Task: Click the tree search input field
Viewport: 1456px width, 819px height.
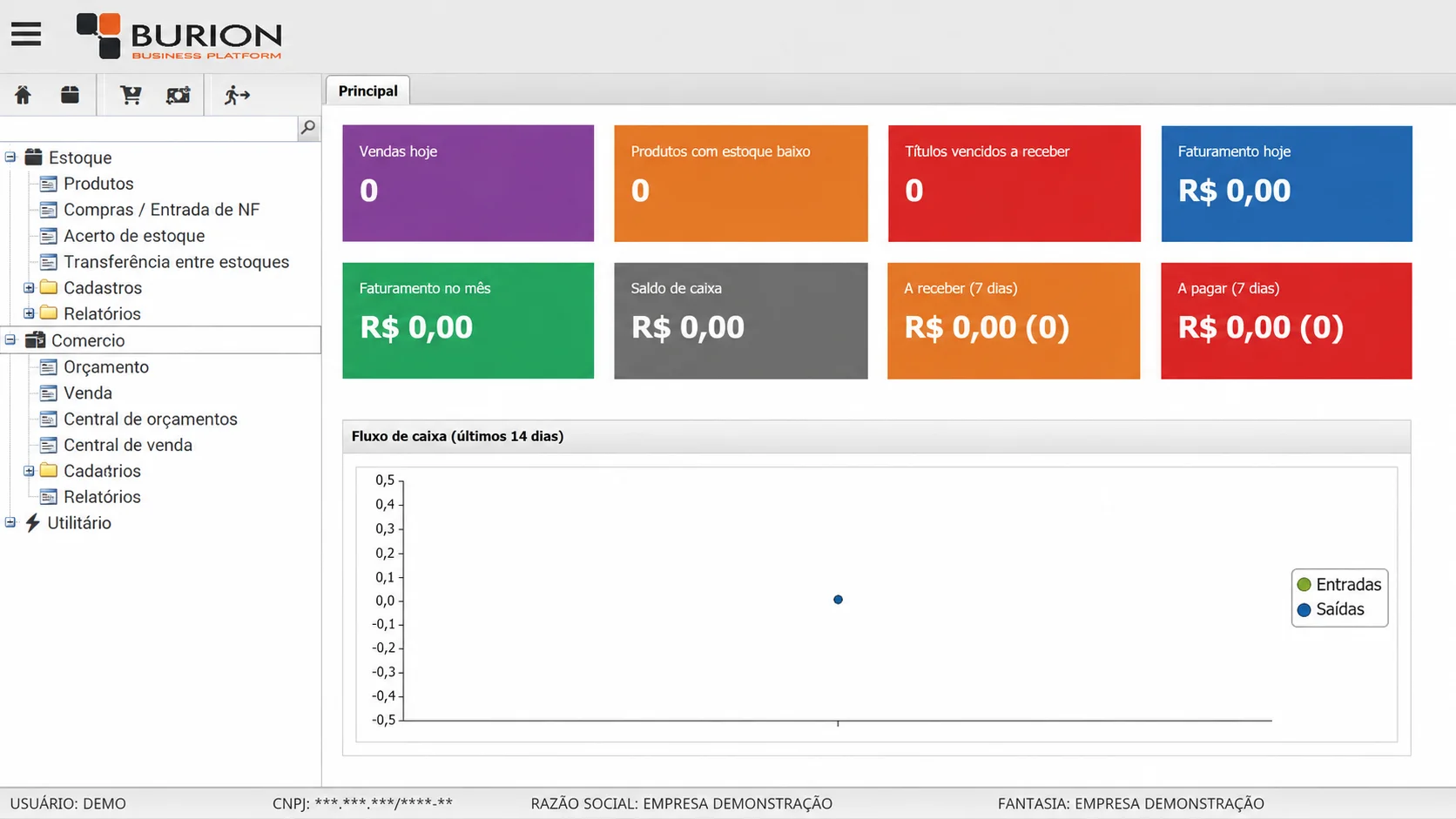Action: 149,128
